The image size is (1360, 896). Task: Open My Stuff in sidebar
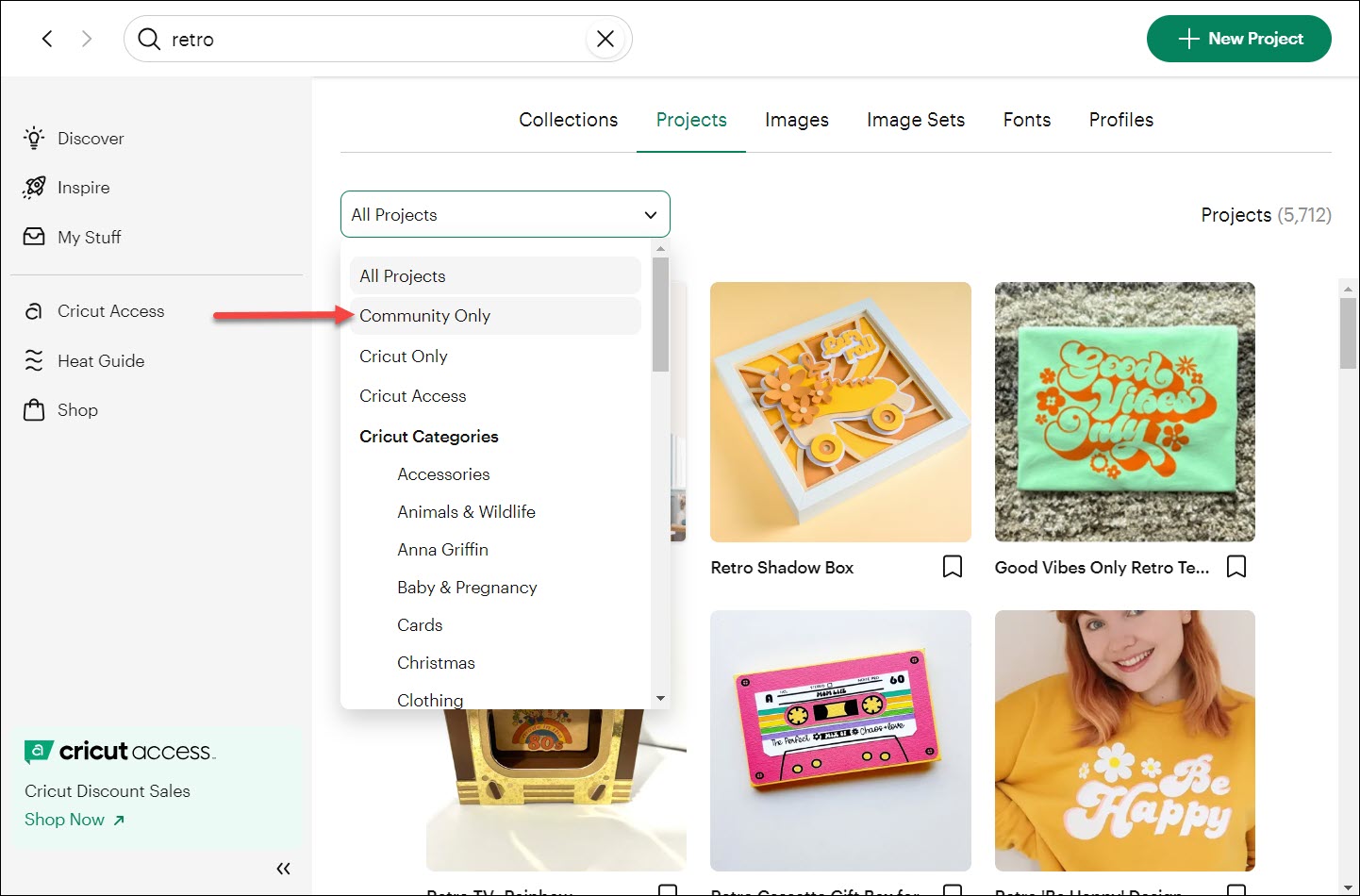89,237
